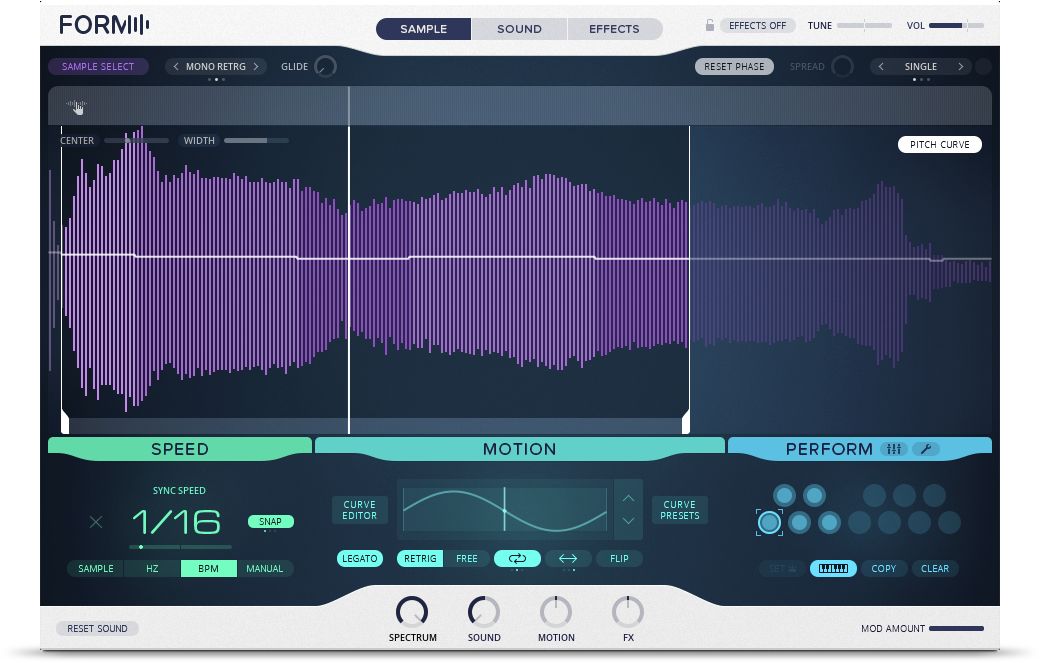Select the bracketed perform slot circle
The image size is (1040, 663).
pyautogui.click(x=769, y=522)
